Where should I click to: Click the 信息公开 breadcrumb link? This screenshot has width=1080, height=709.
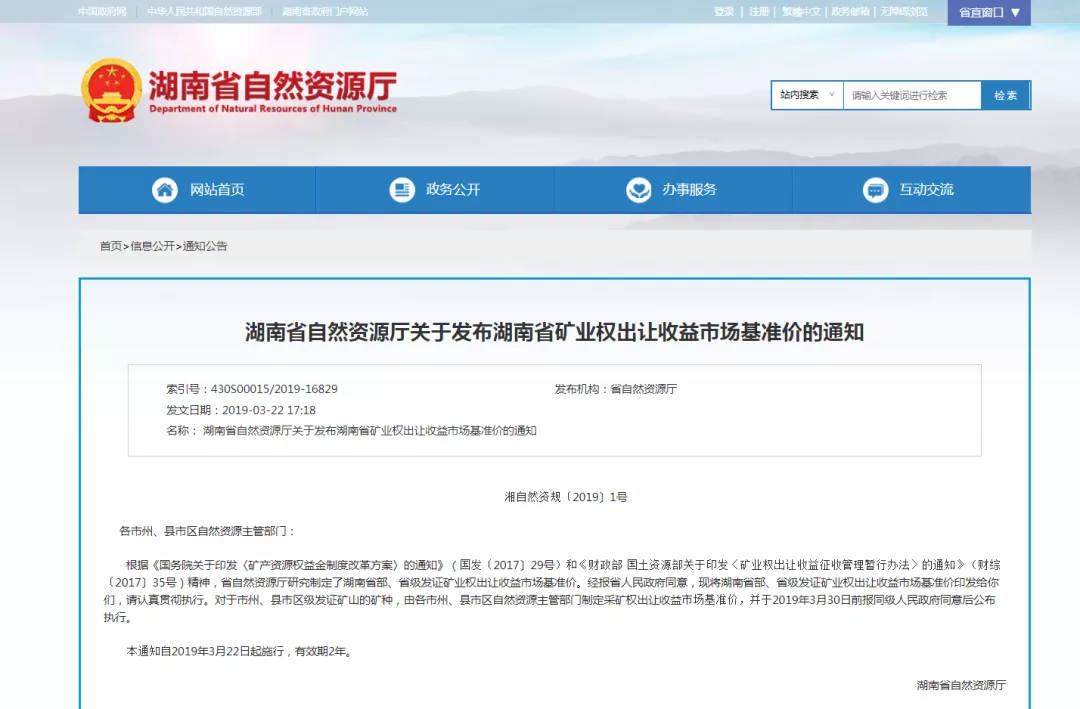tap(153, 246)
